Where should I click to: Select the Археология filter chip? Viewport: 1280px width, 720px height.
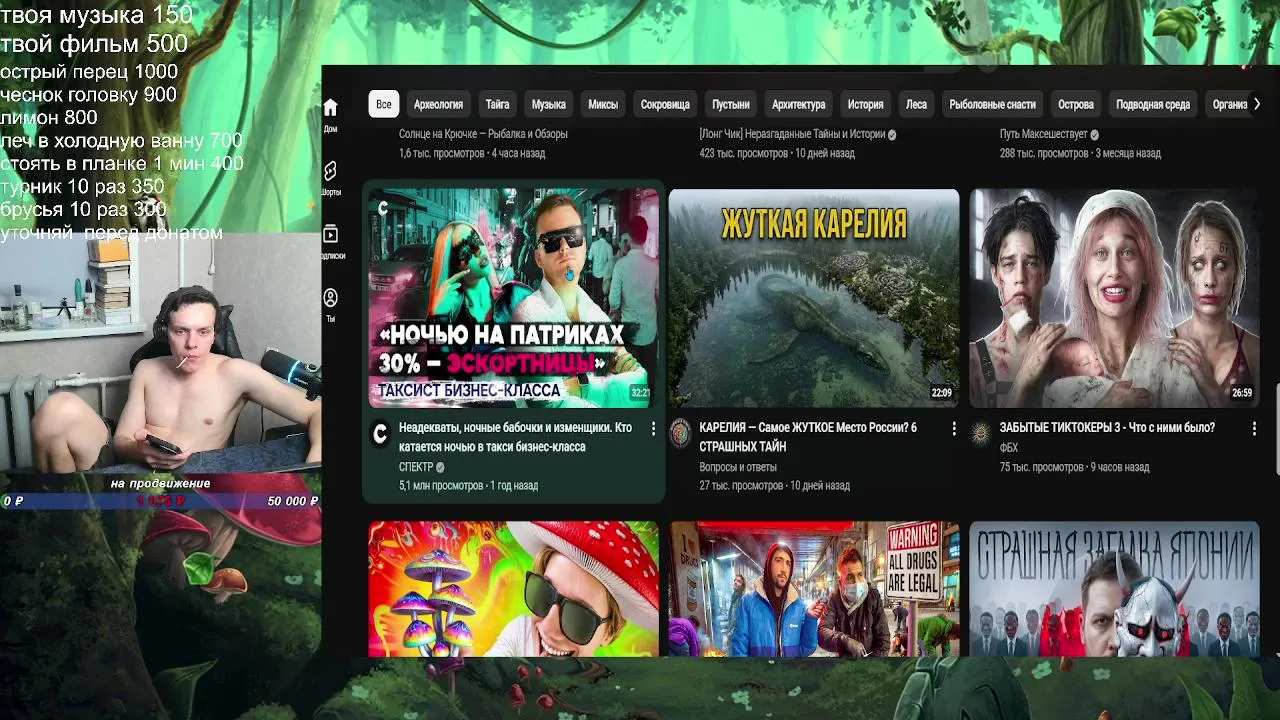[x=438, y=104]
